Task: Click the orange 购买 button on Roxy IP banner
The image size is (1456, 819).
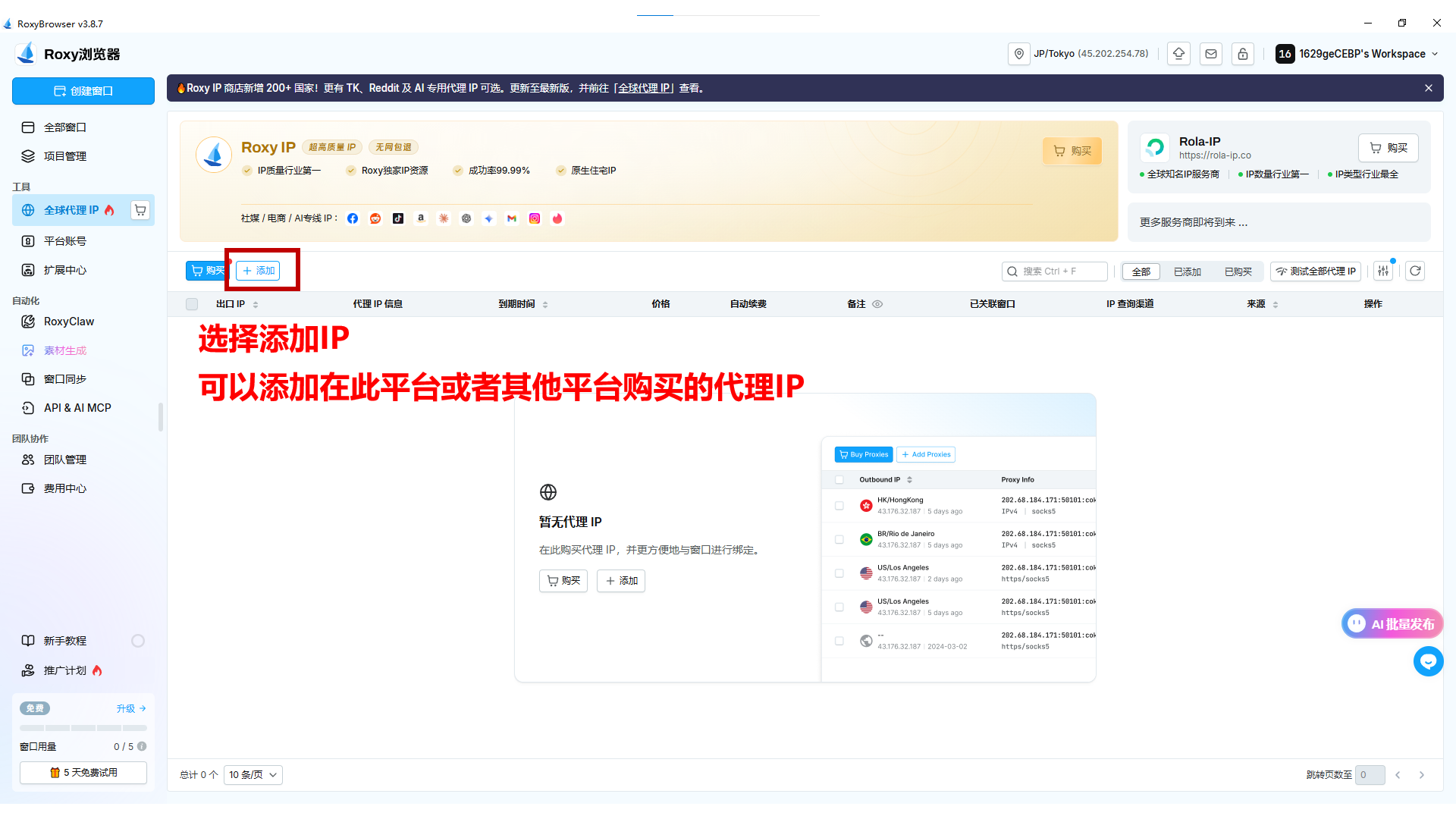Action: (x=1072, y=151)
